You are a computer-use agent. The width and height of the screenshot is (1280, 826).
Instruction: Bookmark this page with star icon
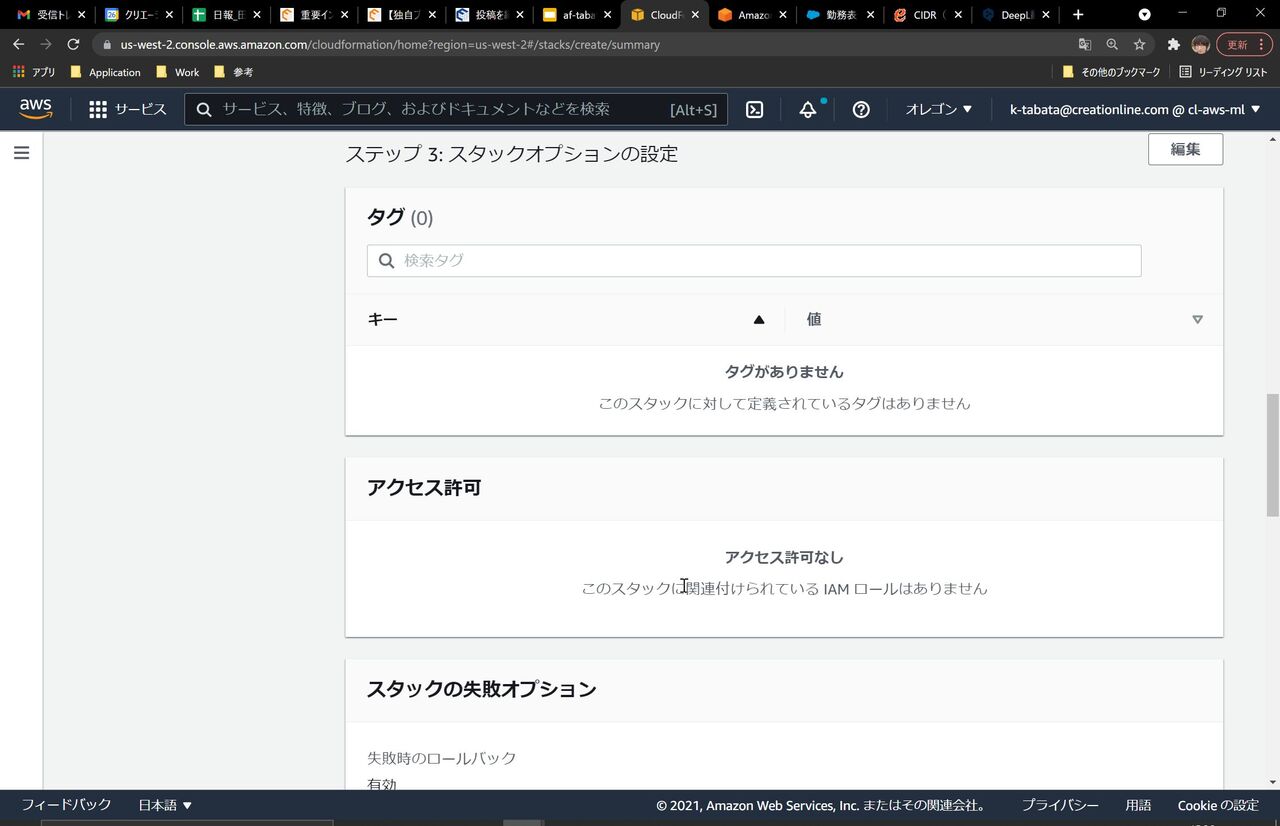tap(1139, 45)
